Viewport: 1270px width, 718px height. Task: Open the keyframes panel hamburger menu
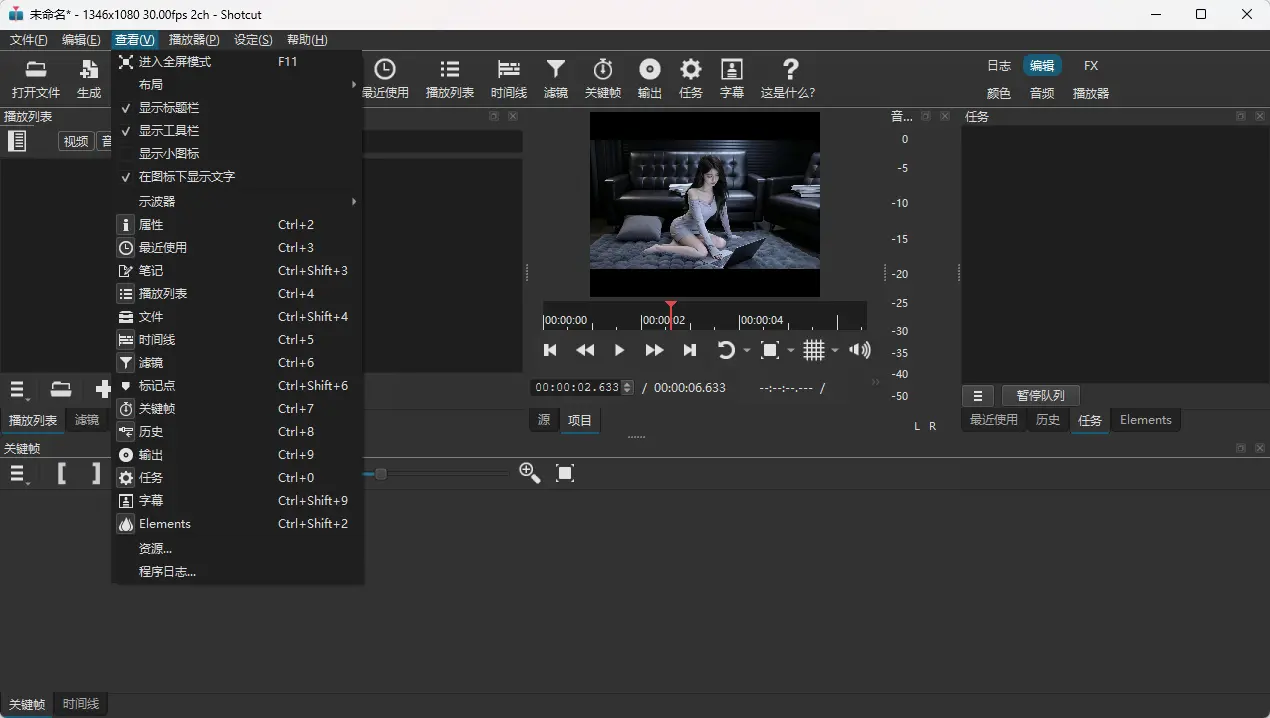pyautogui.click(x=18, y=474)
